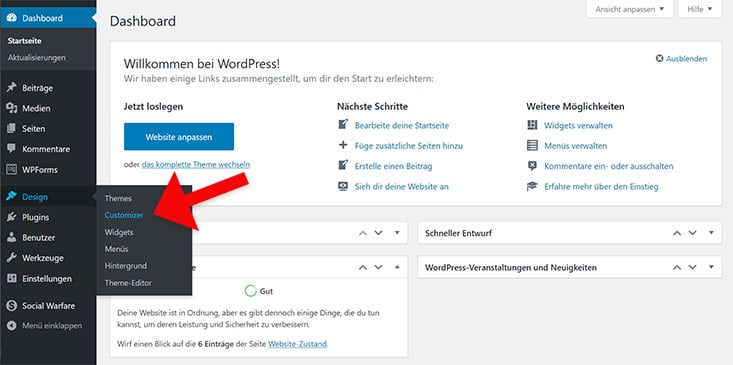Click the Einstellungen settings icon

(12, 279)
